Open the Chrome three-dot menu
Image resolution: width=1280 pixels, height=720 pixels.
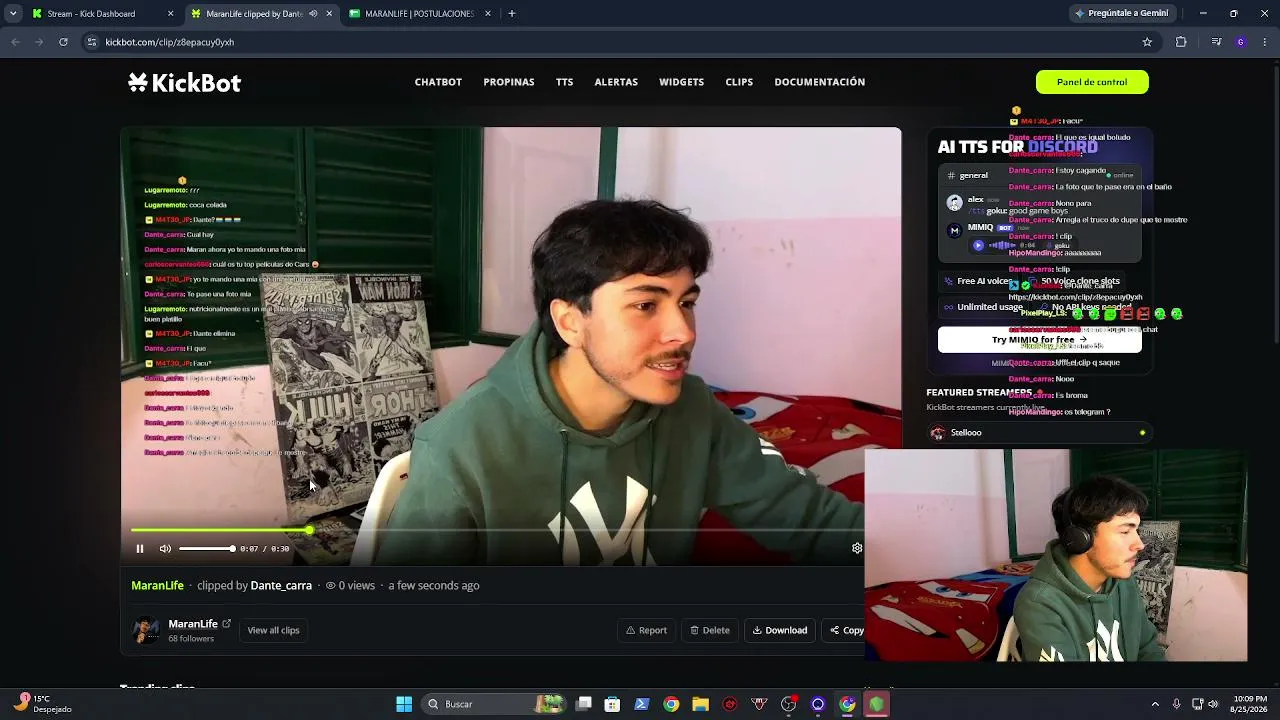[x=1265, y=42]
